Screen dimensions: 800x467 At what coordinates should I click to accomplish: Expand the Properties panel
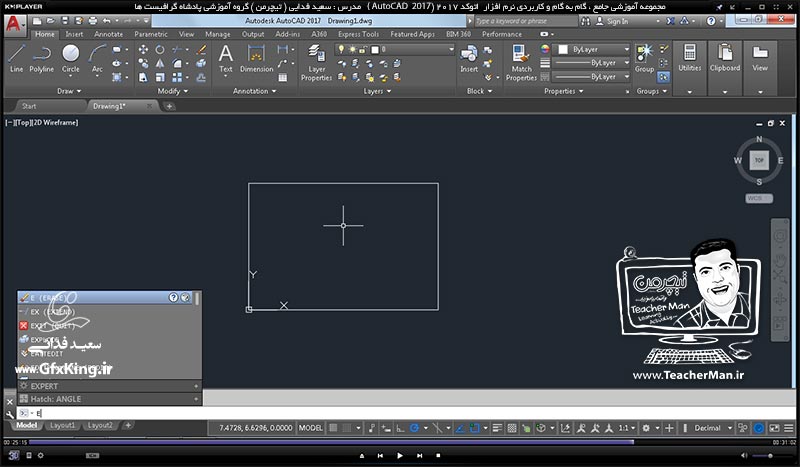[x=563, y=91]
